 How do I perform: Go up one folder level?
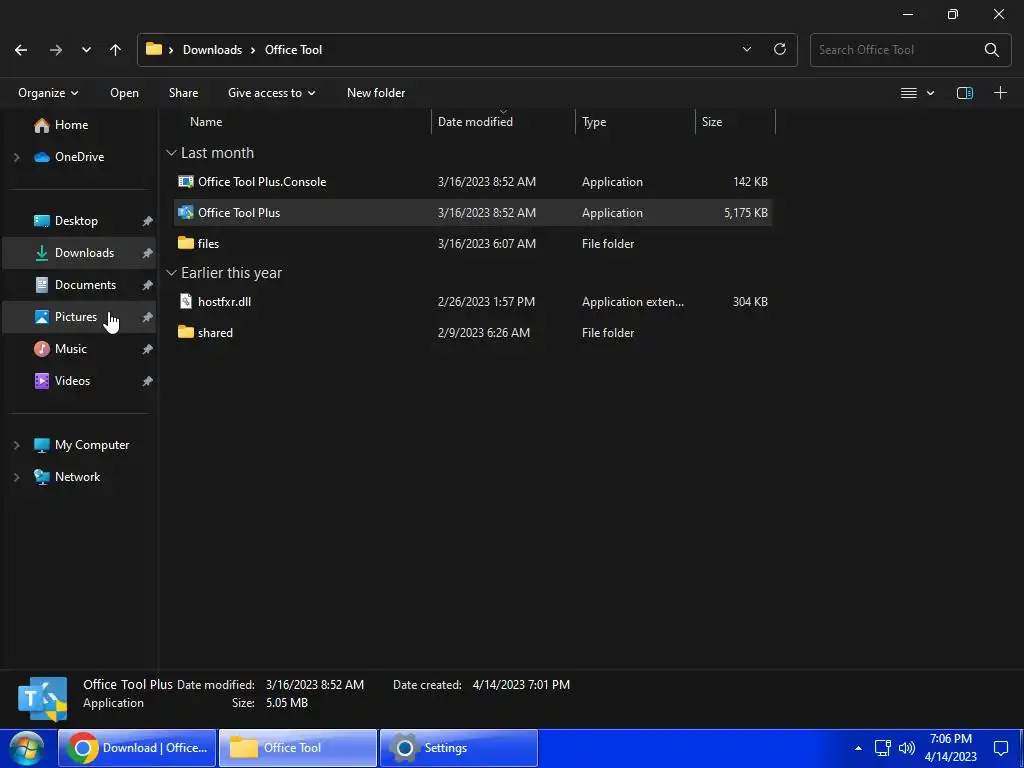pyautogui.click(x=116, y=50)
